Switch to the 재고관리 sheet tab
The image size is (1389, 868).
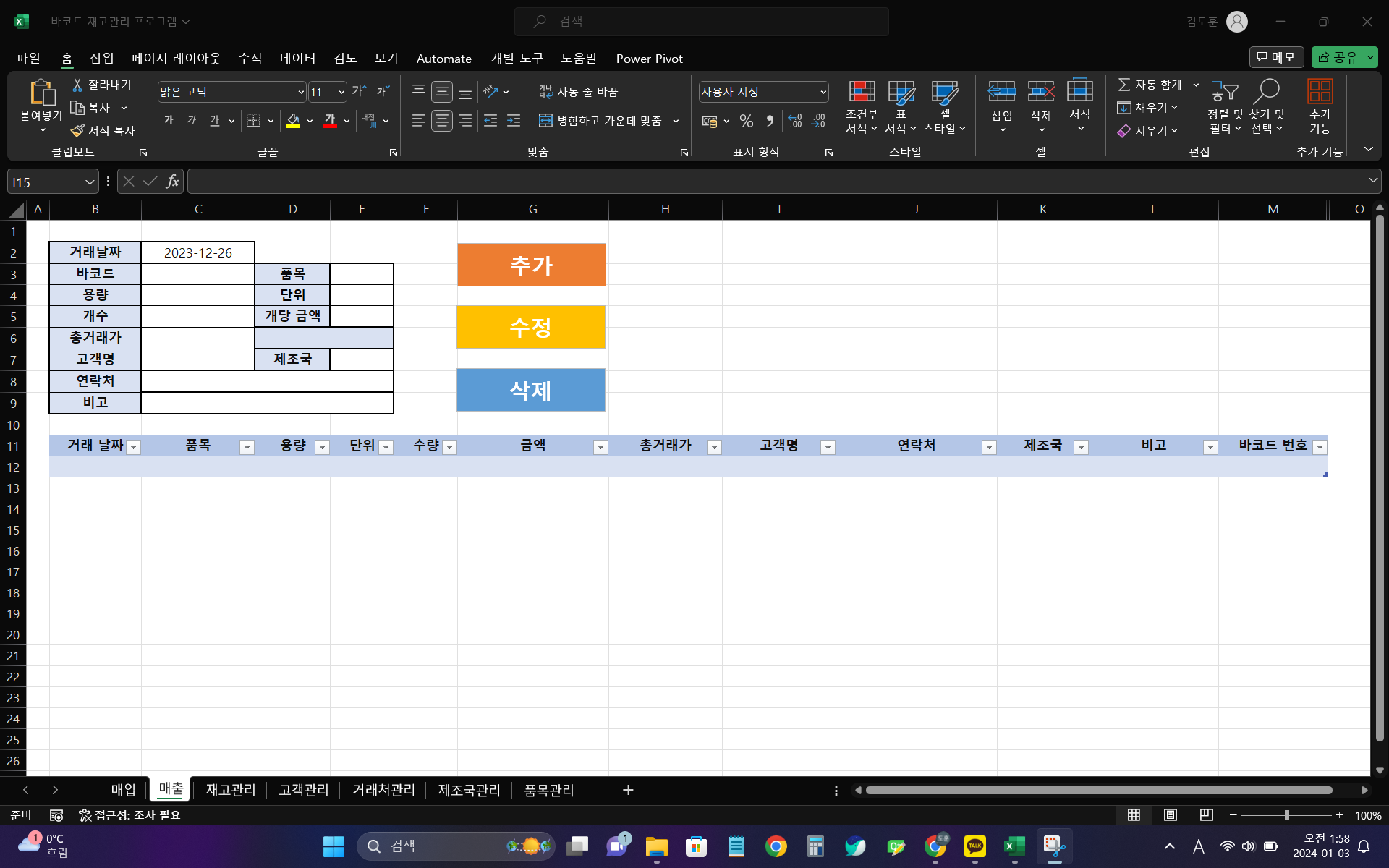click(x=230, y=790)
